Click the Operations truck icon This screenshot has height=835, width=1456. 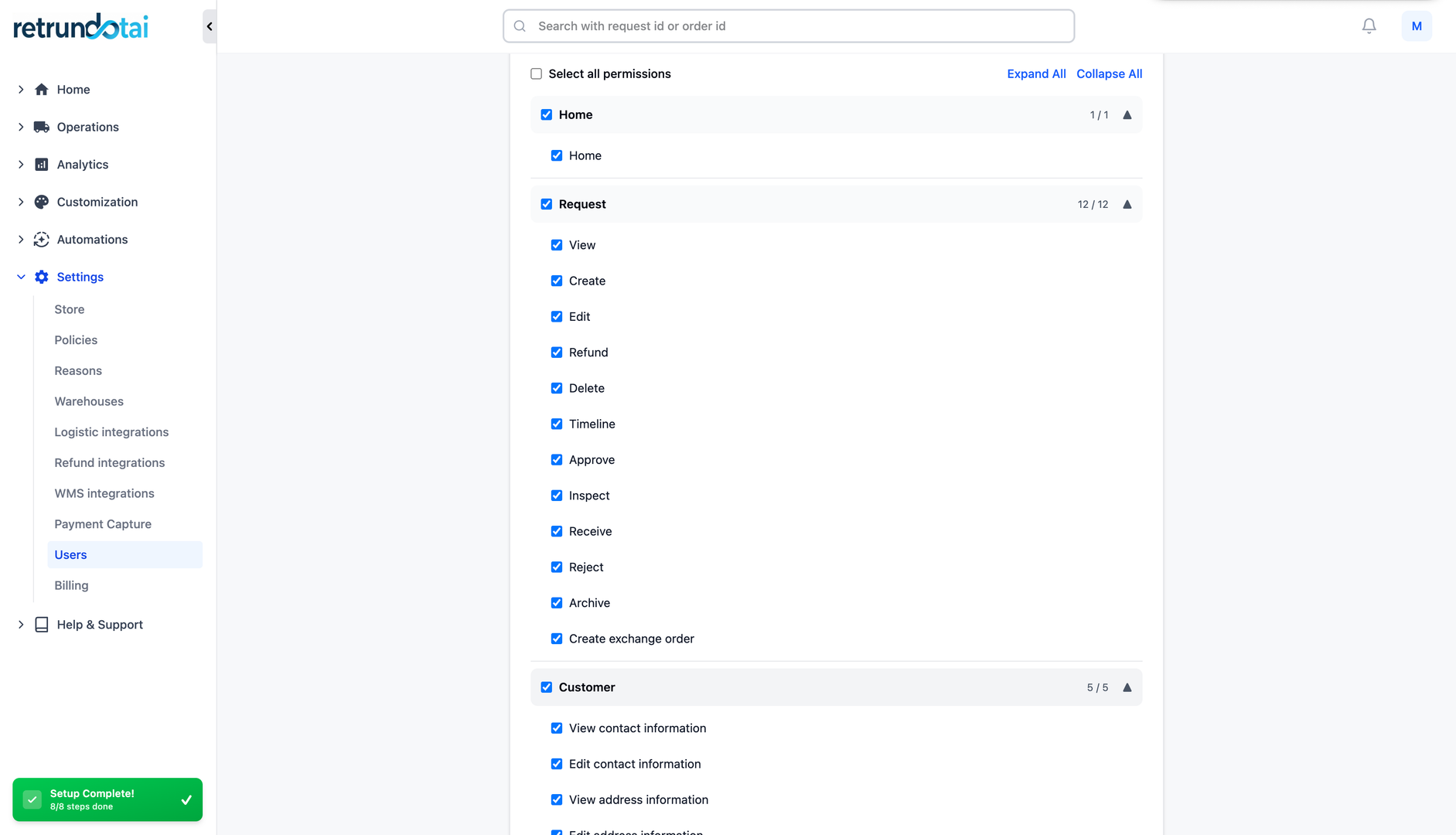(42, 127)
